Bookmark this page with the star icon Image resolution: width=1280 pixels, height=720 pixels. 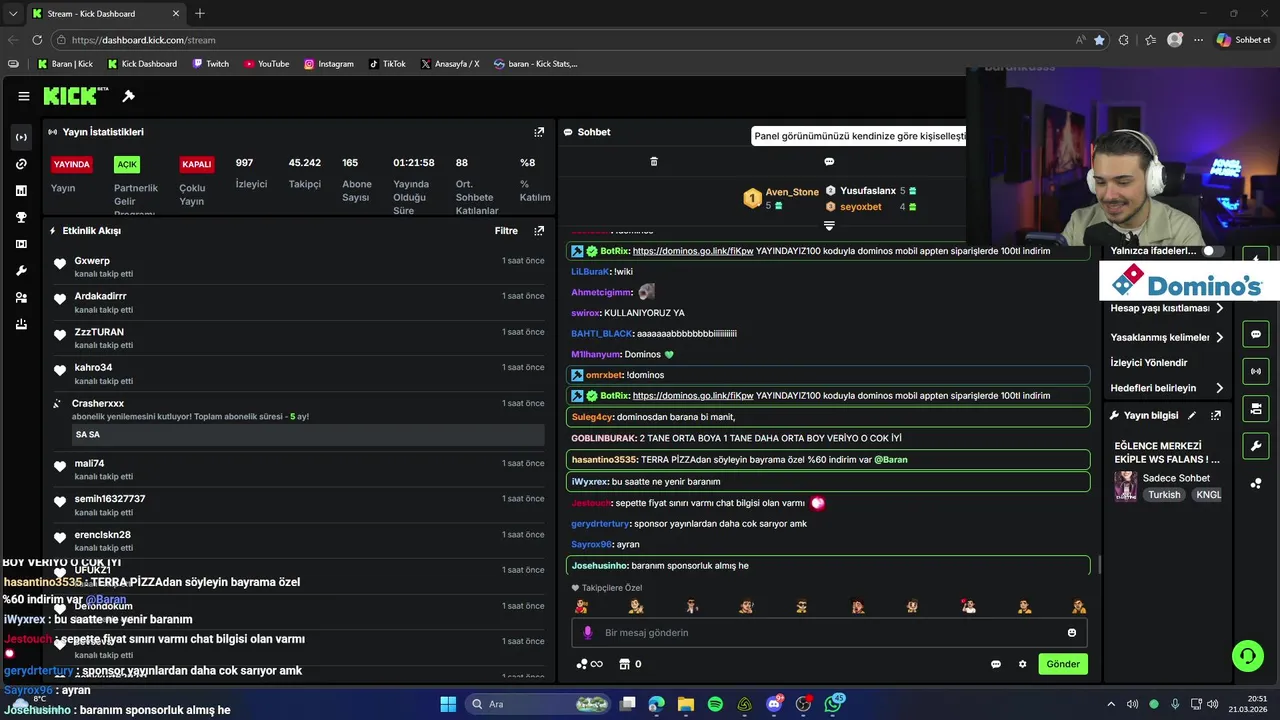(x=1099, y=40)
